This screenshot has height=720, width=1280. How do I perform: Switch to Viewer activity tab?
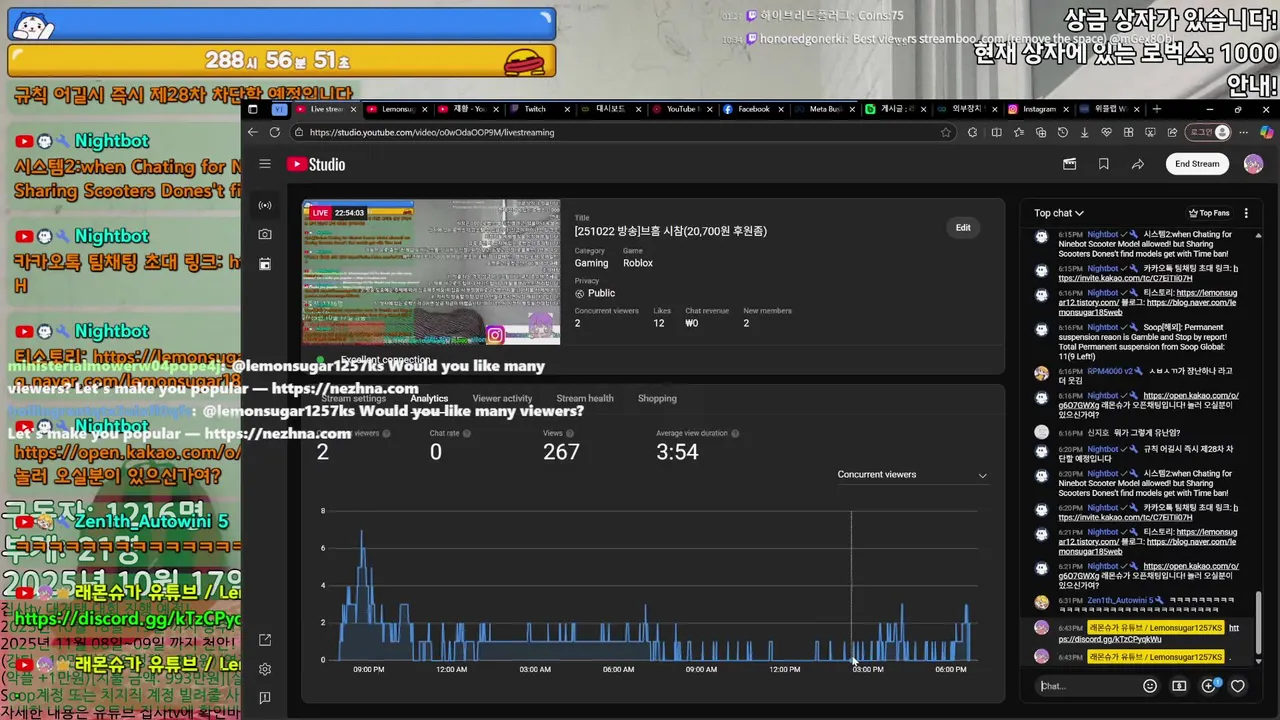click(502, 398)
